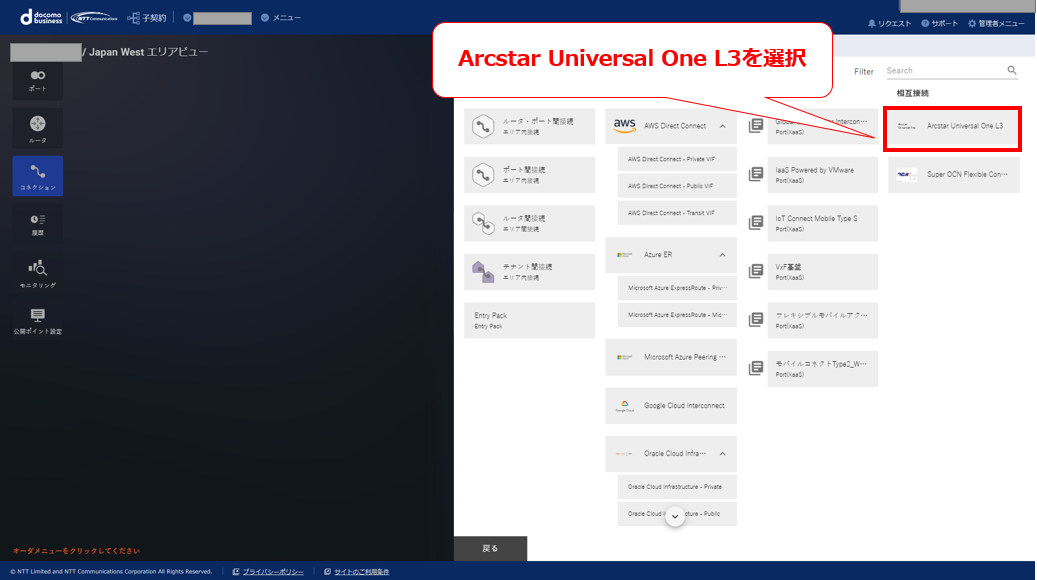Click the icon beside IoT Connect Mobile Type S

pyautogui.click(x=756, y=223)
